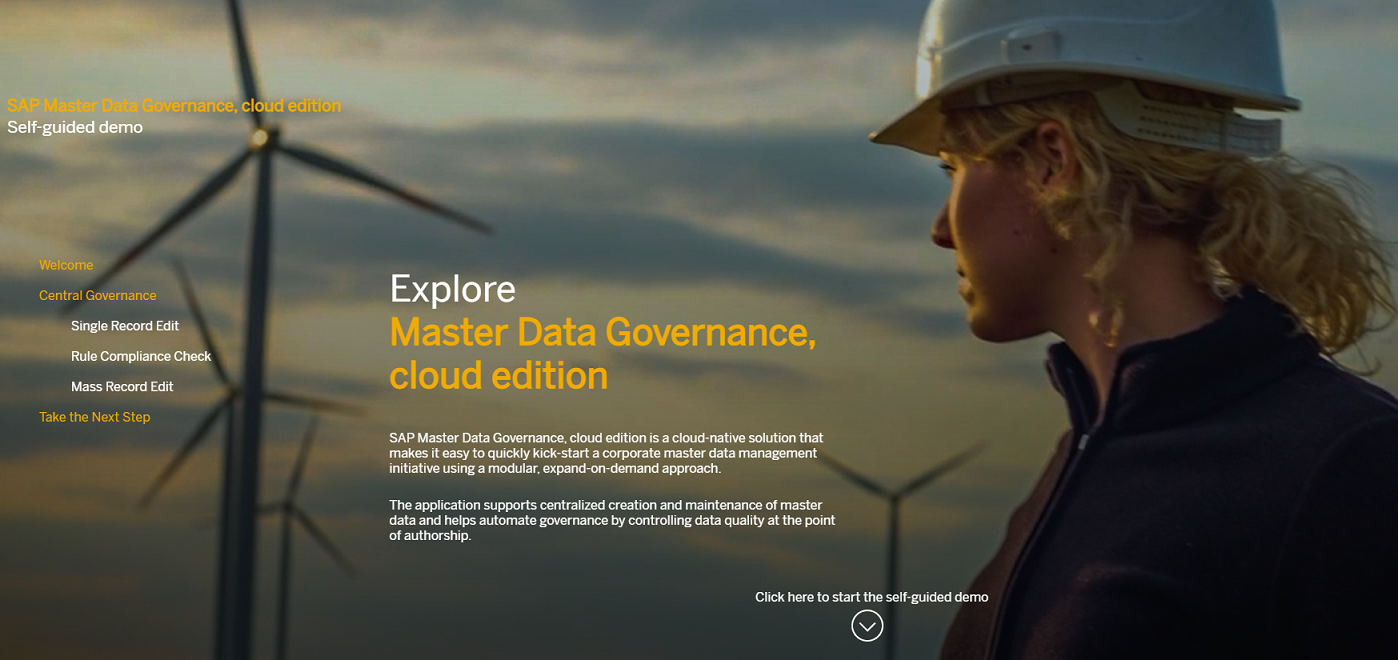Viewport: 1398px width, 660px height.
Task: Click paragraph starting "SAP Master Data Governance, cloud edition is"
Action: click(x=606, y=453)
